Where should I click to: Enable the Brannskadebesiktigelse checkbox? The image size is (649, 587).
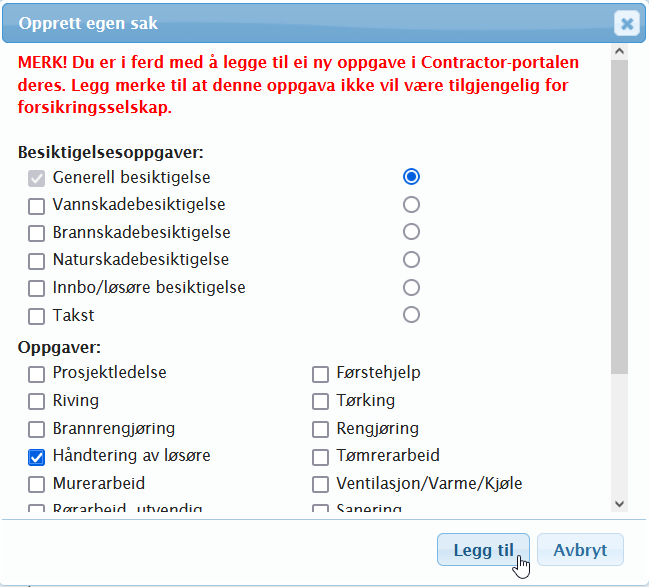click(x=37, y=234)
